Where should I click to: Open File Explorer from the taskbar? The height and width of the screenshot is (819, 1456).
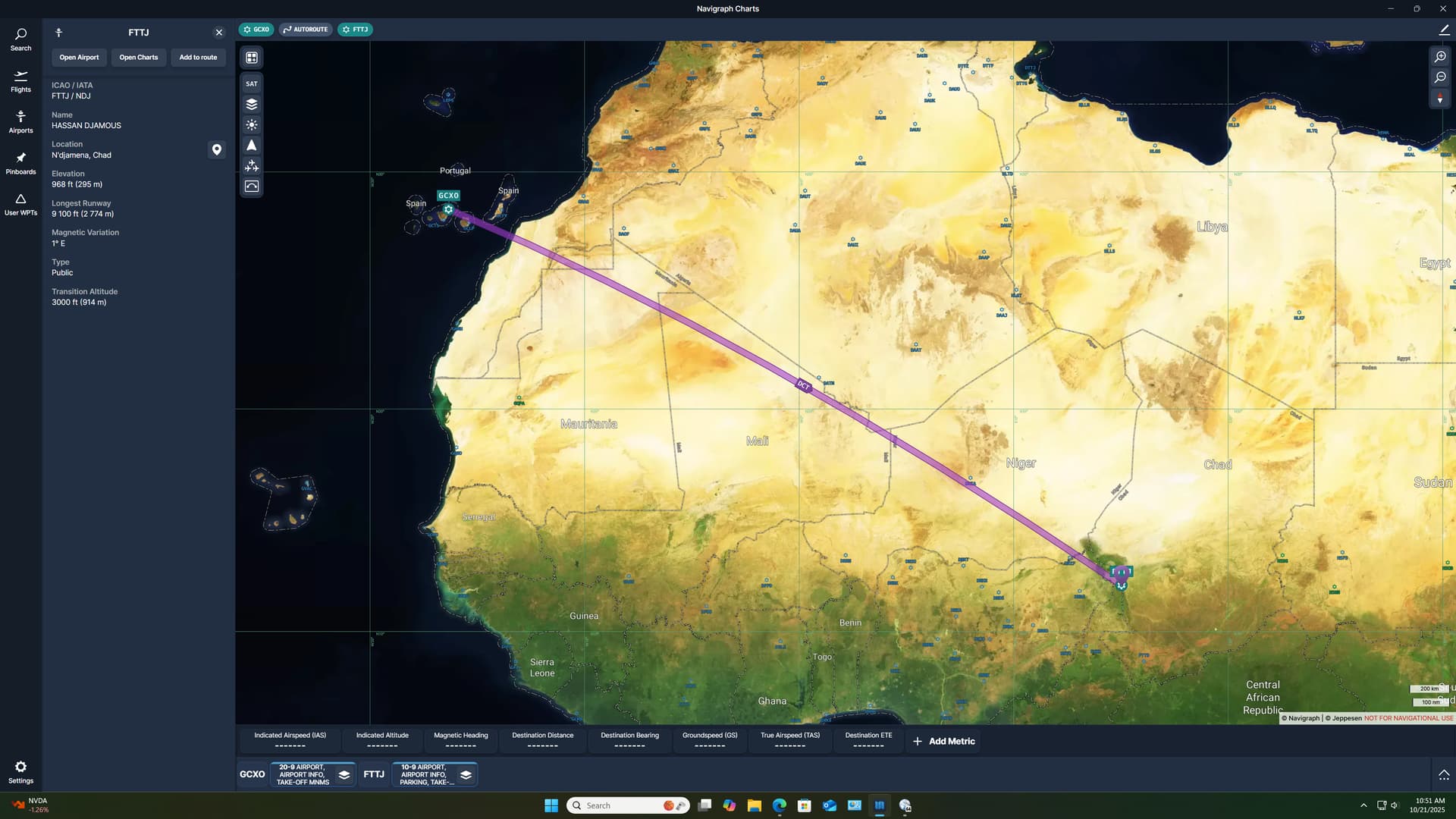(754, 805)
